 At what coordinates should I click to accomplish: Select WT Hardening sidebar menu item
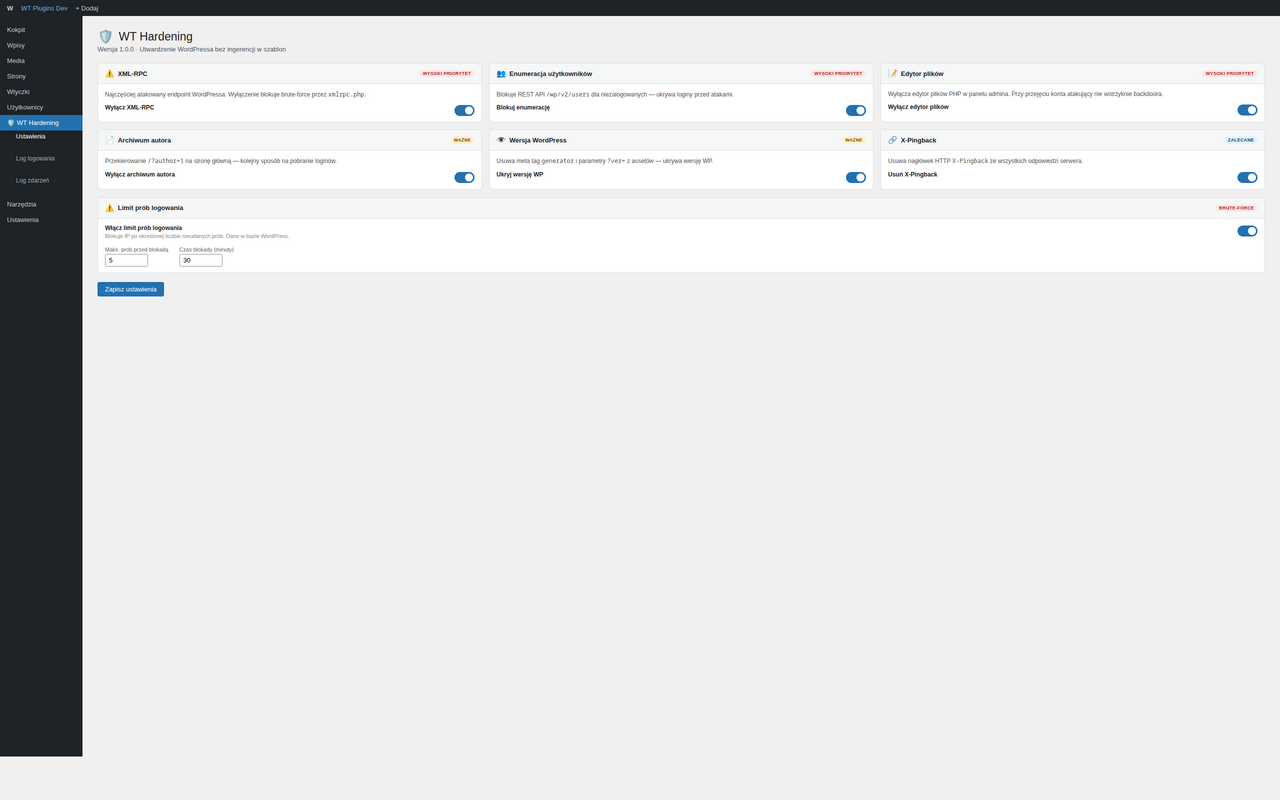point(41,123)
